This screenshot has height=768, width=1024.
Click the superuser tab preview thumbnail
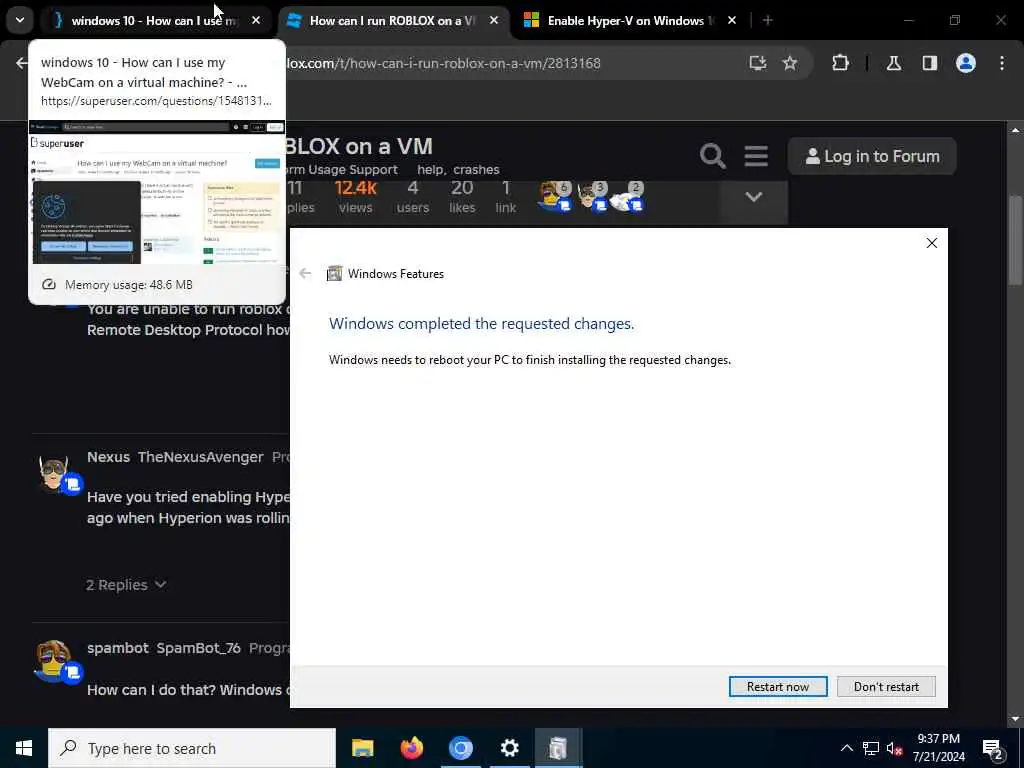157,192
